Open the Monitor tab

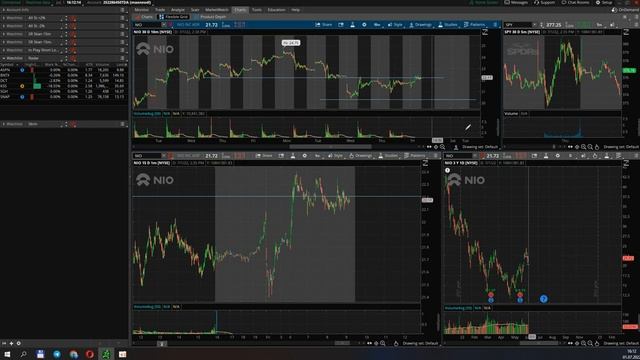142,9
